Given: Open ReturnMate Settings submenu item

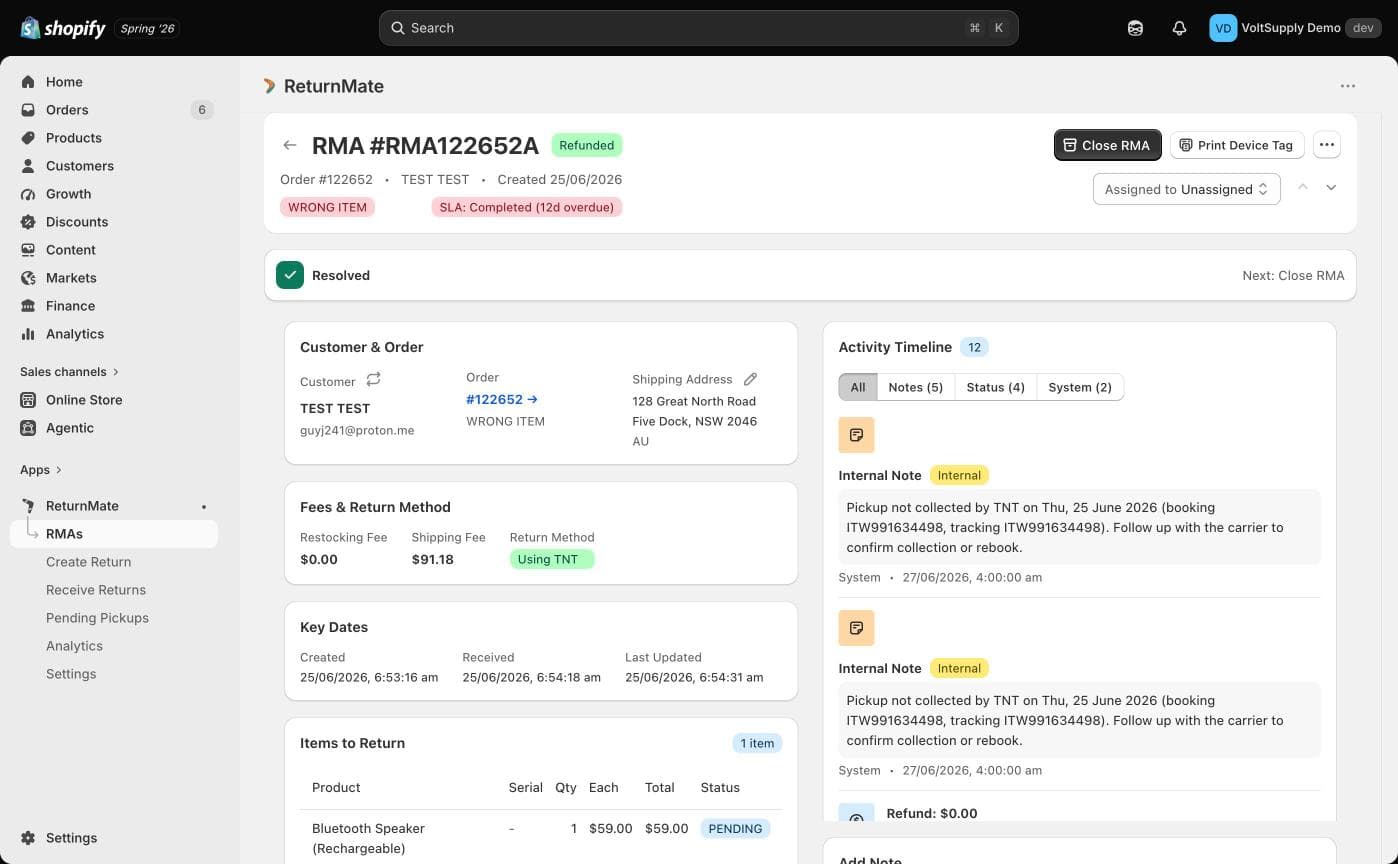Looking at the screenshot, I should (71, 674).
